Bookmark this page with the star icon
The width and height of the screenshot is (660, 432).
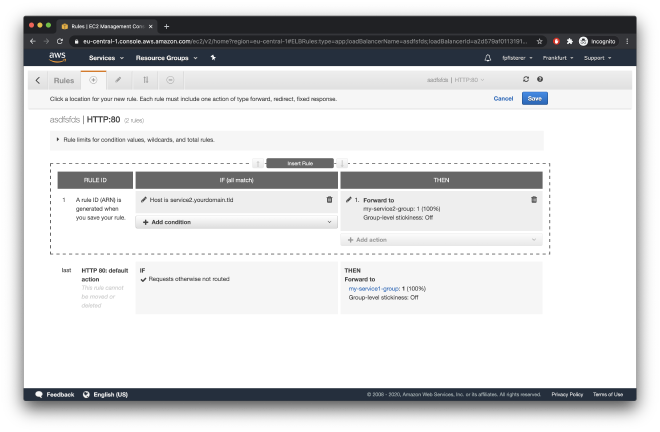click(x=539, y=41)
